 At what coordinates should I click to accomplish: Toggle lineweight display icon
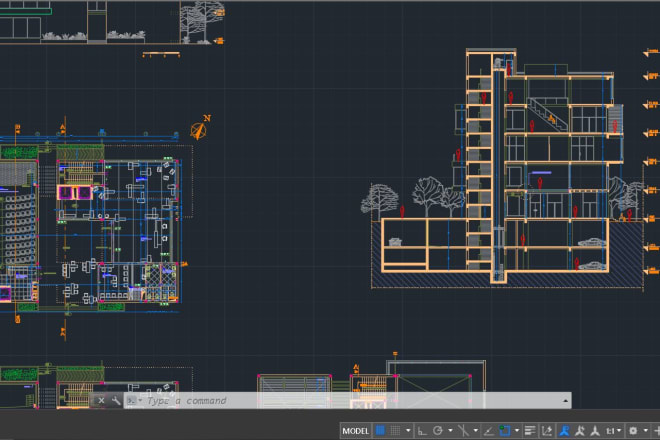[530, 431]
